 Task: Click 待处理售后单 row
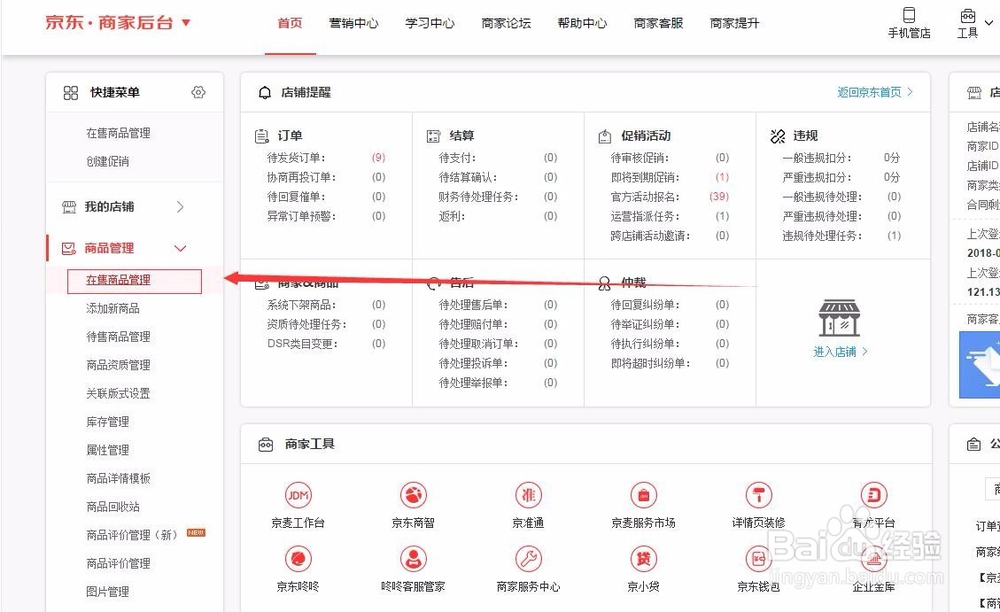click(x=498, y=305)
